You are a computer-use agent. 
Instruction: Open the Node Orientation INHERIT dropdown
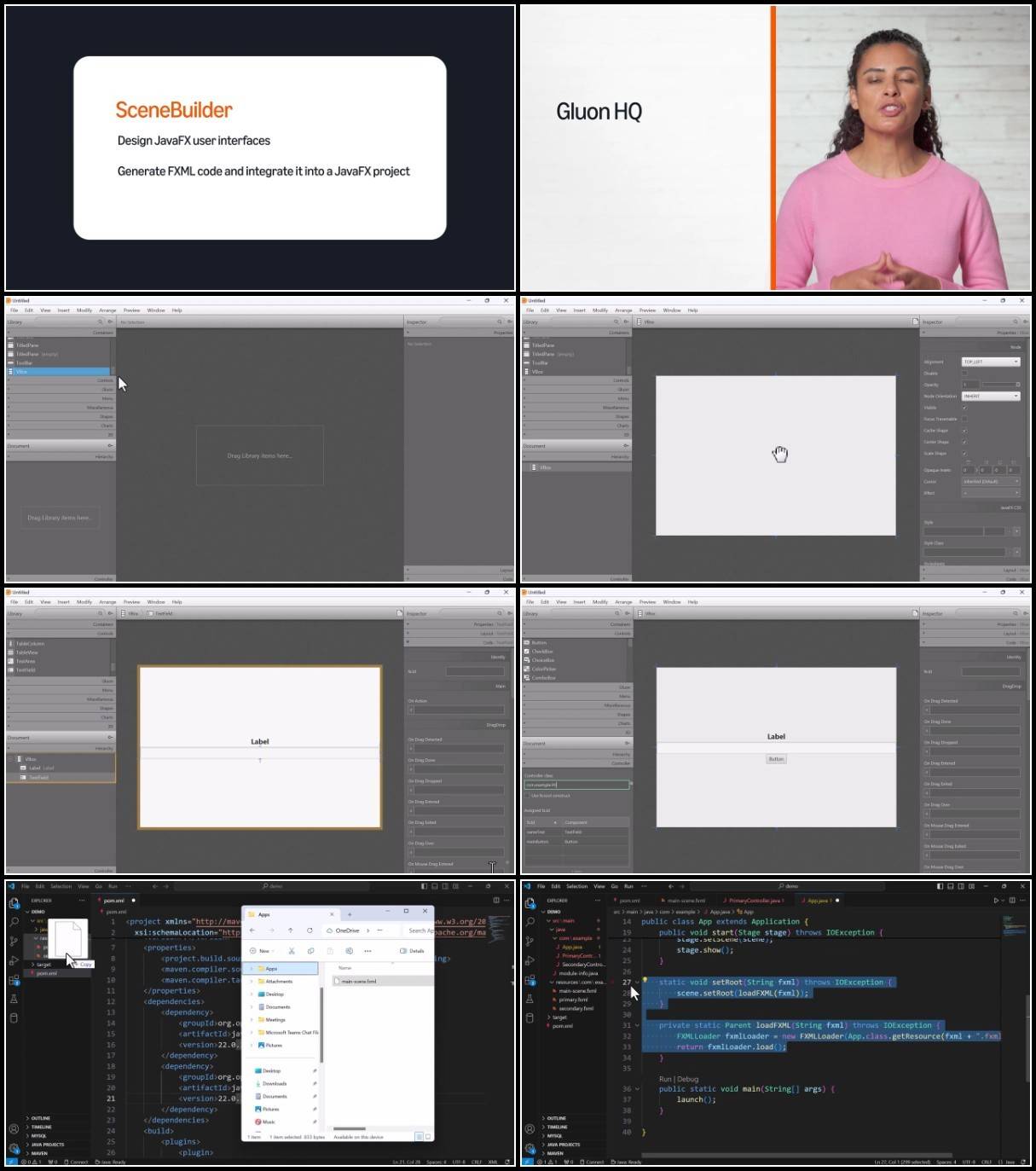(x=991, y=396)
